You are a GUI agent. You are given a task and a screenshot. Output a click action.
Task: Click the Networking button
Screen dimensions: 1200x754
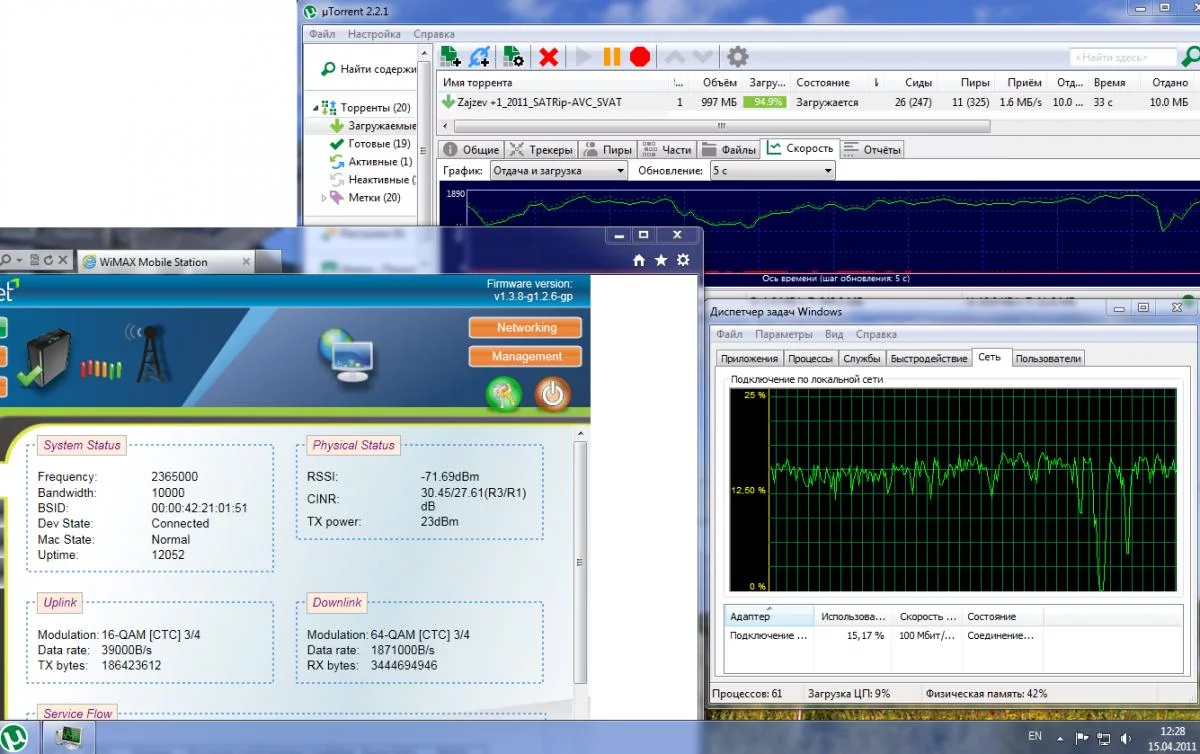(526, 328)
